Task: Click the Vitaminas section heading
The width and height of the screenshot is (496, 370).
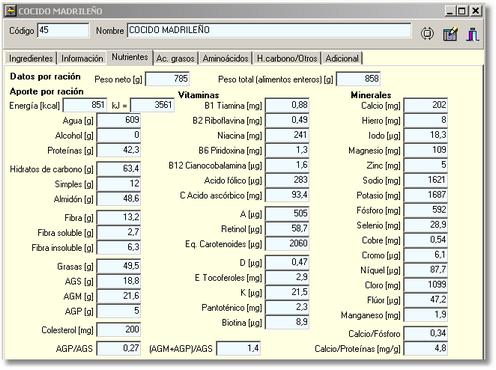Action: click(198, 95)
